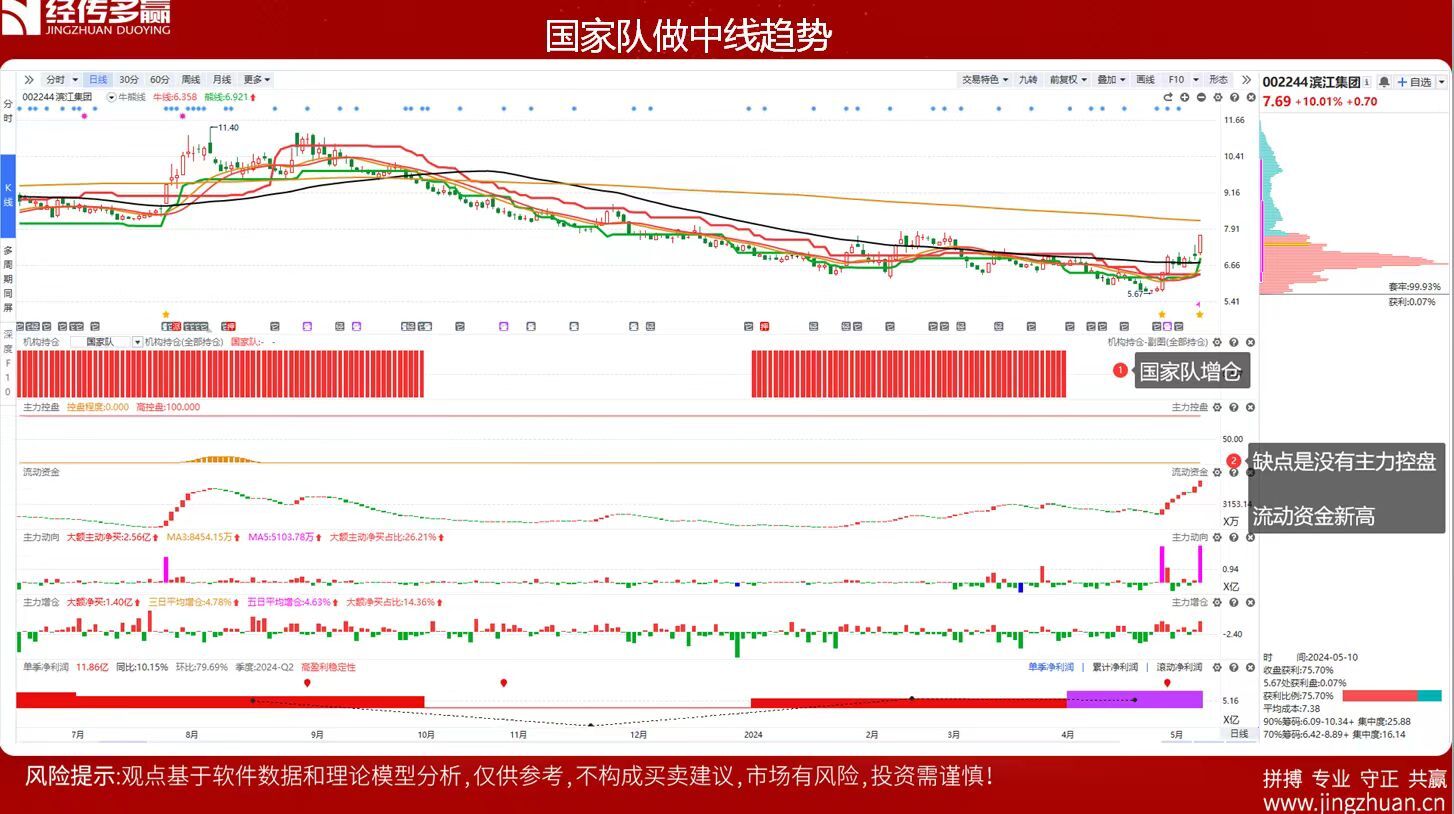Add stock via 自选 button
The height and width of the screenshot is (814, 1454).
click(x=1414, y=82)
